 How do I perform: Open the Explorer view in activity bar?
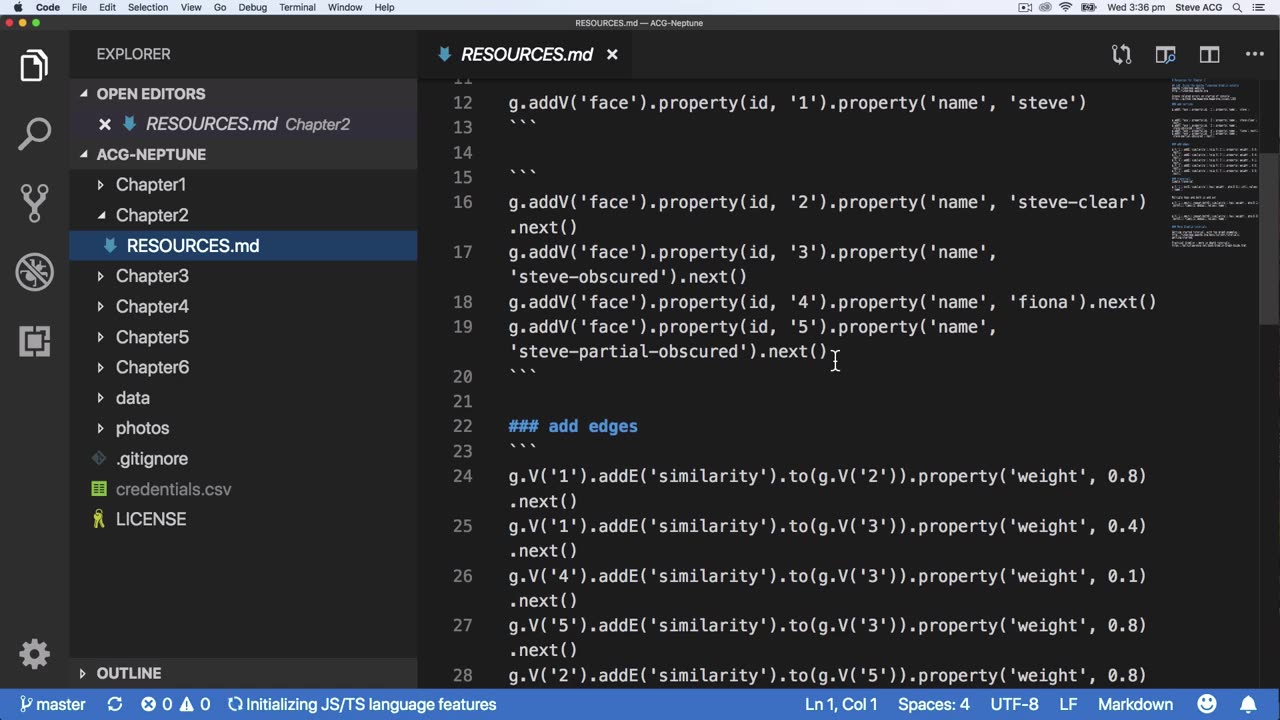[34, 66]
